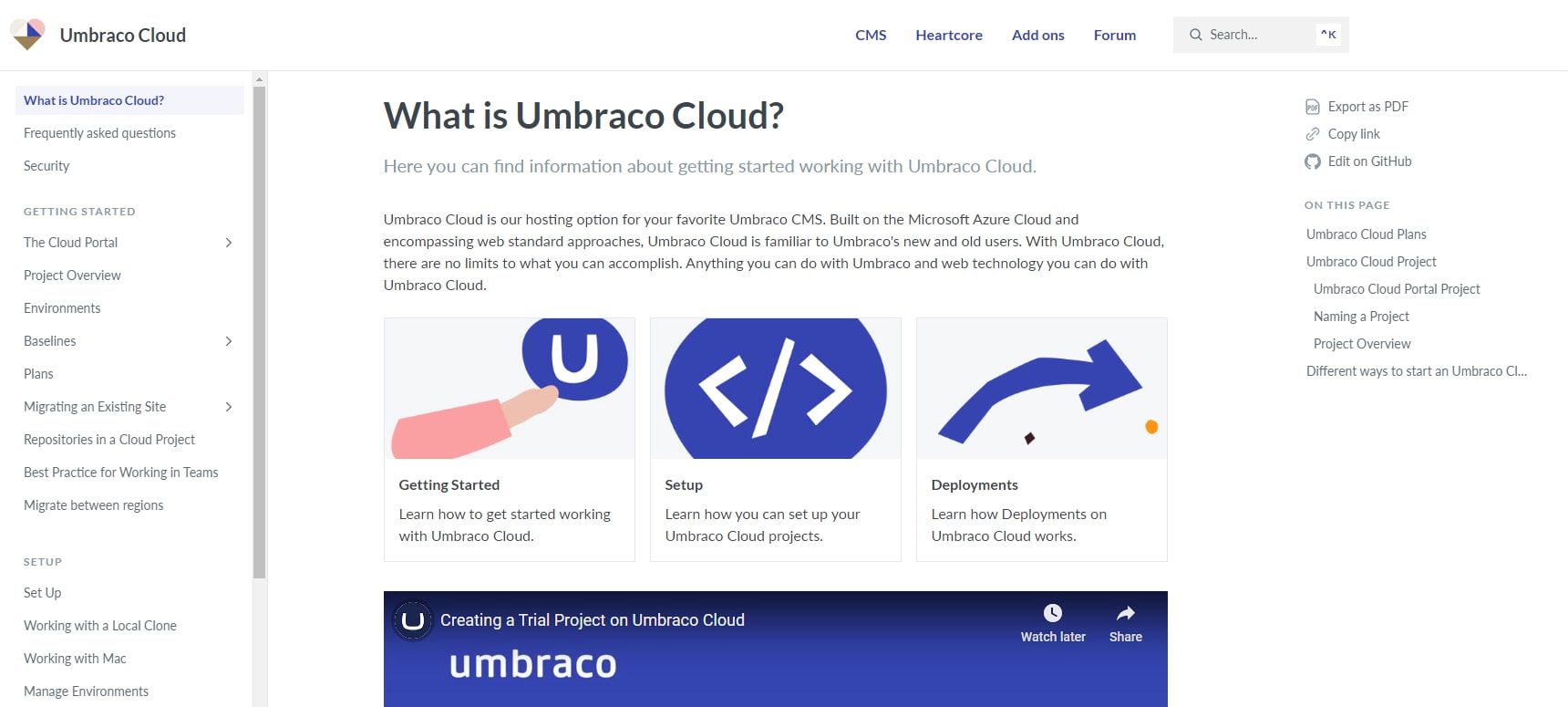Open Manage Environments page

86,691
